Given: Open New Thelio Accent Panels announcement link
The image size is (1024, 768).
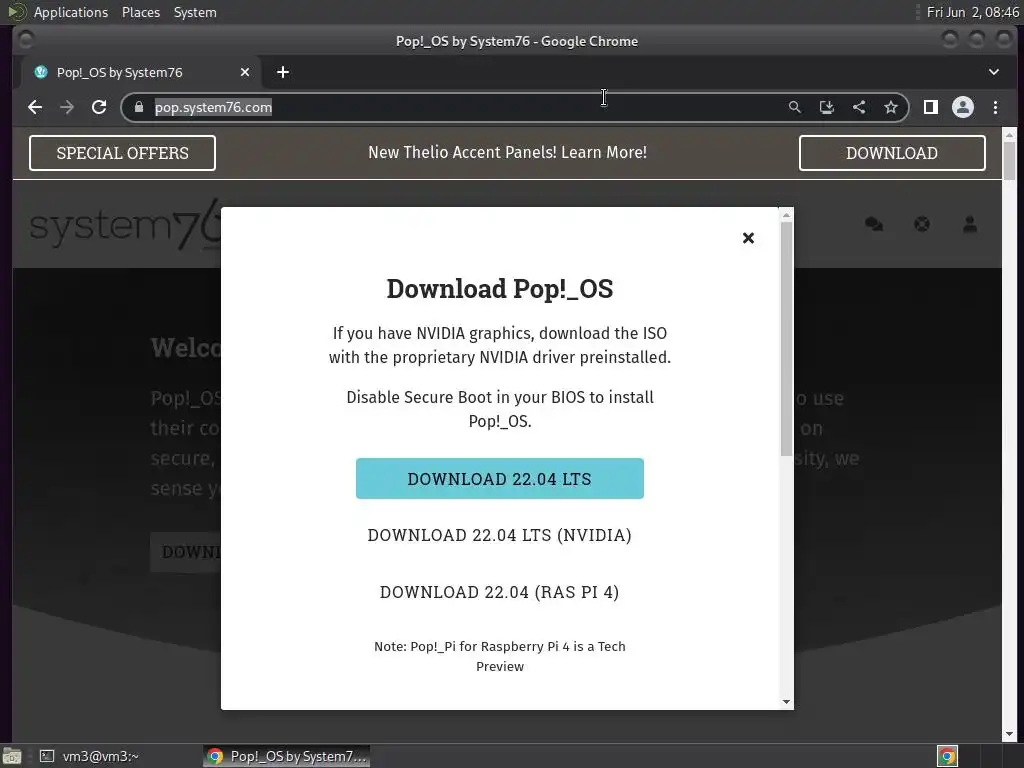Looking at the screenshot, I should 507,152.
